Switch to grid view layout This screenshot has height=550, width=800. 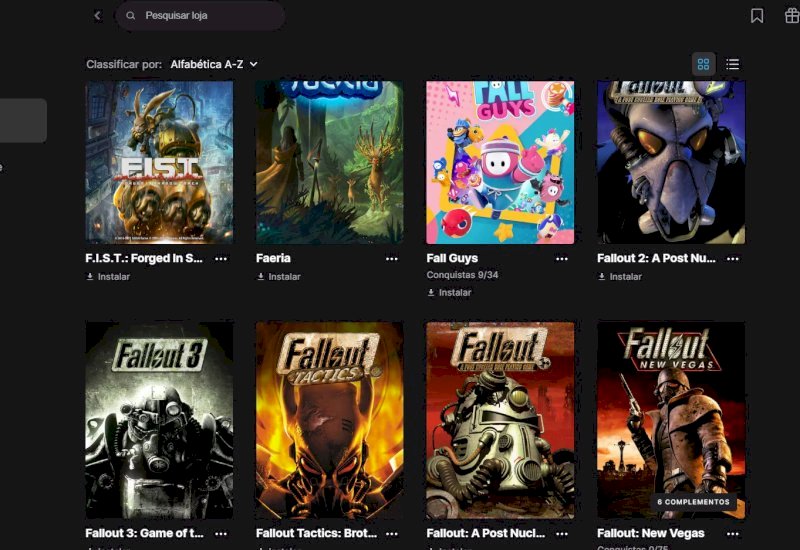(703, 64)
